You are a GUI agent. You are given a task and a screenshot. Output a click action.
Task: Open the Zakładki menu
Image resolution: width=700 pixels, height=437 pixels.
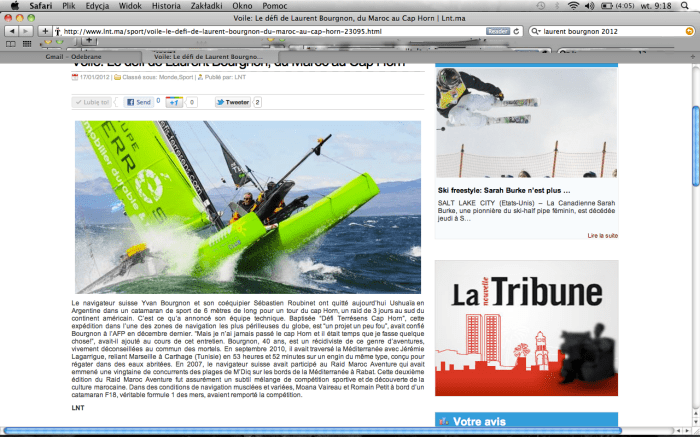204,6
